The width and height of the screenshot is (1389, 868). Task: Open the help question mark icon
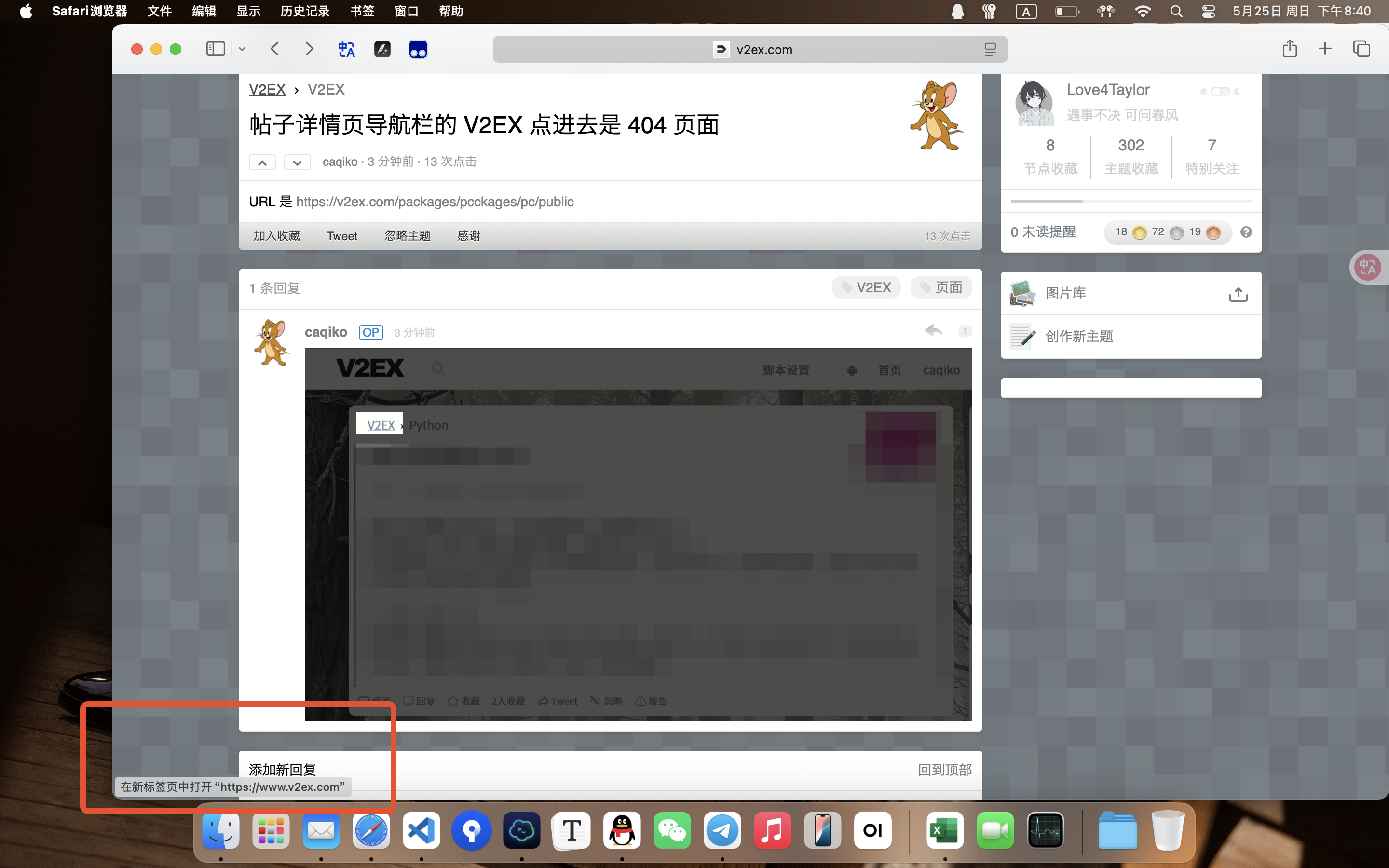(1245, 232)
